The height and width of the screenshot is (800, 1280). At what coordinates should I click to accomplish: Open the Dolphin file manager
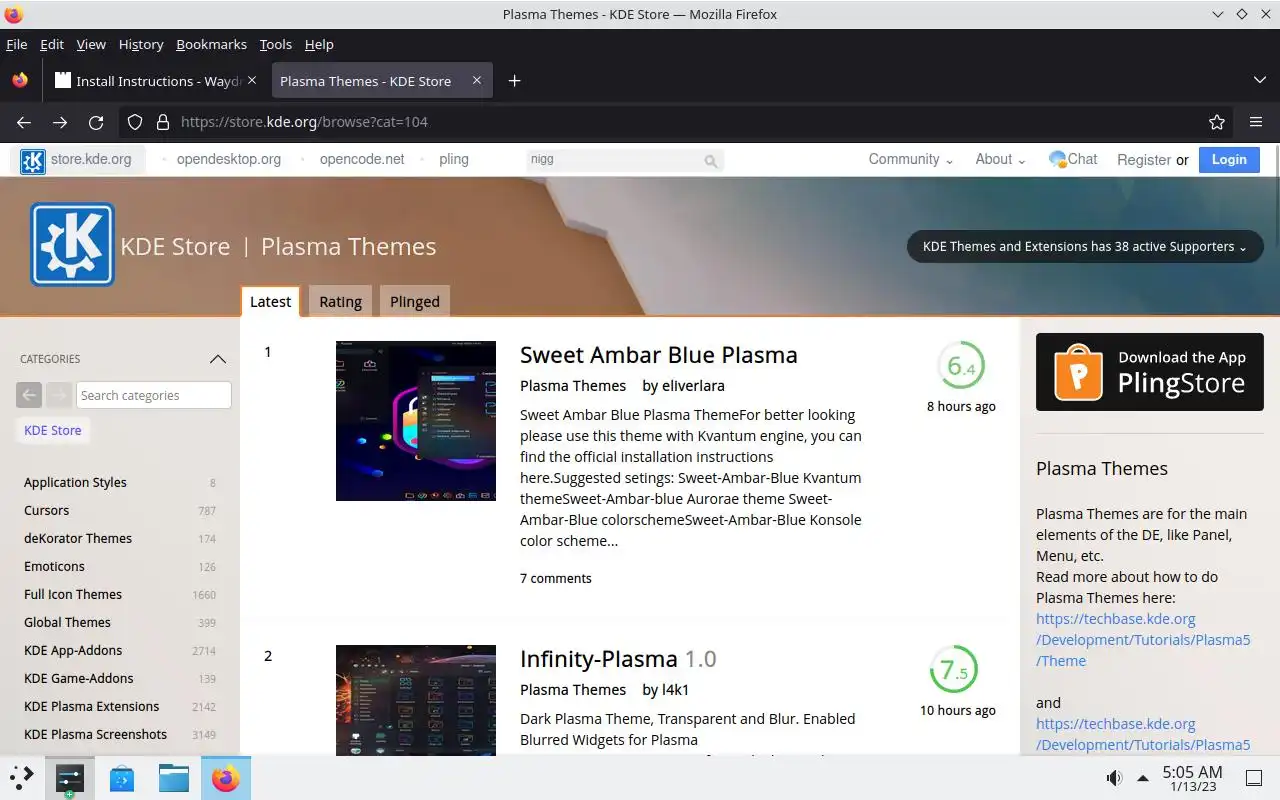pyautogui.click(x=174, y=778)
